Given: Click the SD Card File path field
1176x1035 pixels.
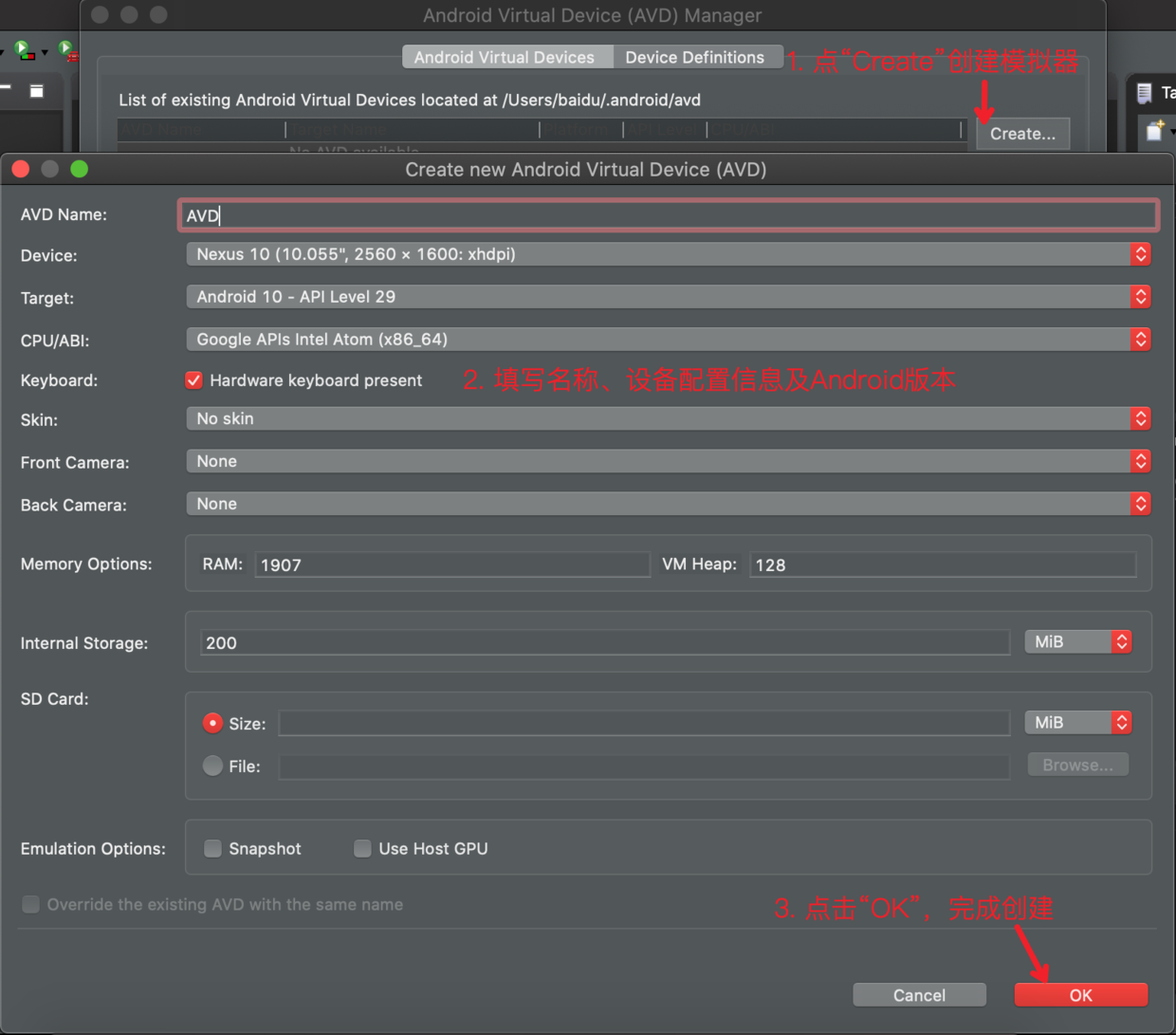Looking at the screenshot, I should (x=644, y=767).
